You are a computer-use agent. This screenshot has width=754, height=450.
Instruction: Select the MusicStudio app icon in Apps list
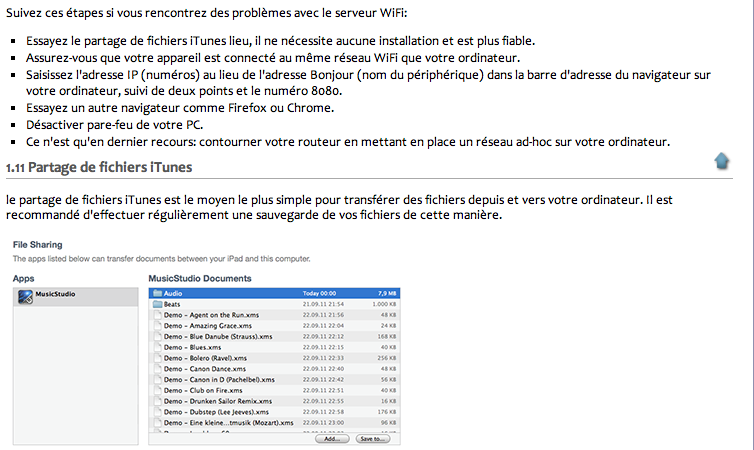25,297
